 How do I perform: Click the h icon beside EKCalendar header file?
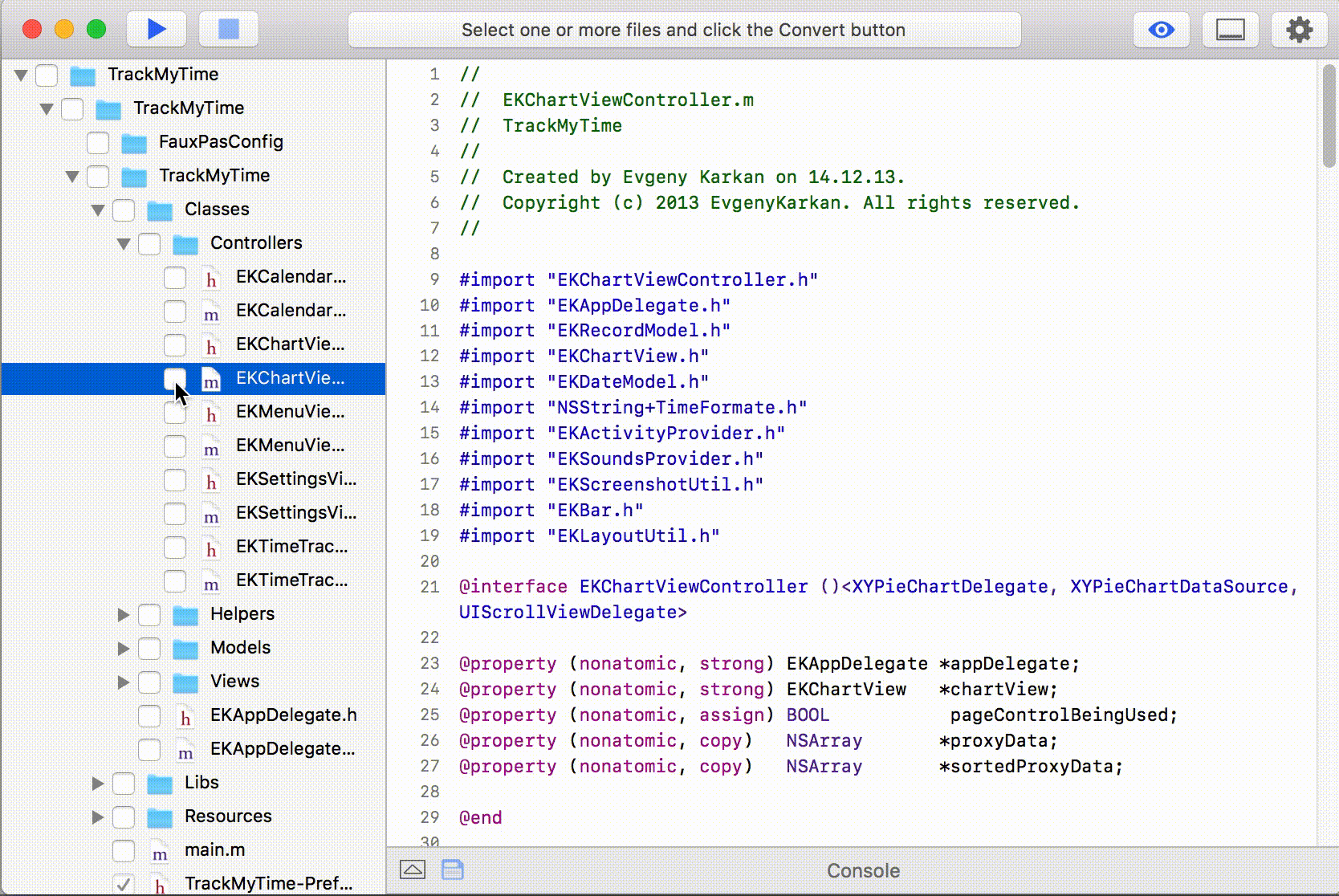click(210, 279)
